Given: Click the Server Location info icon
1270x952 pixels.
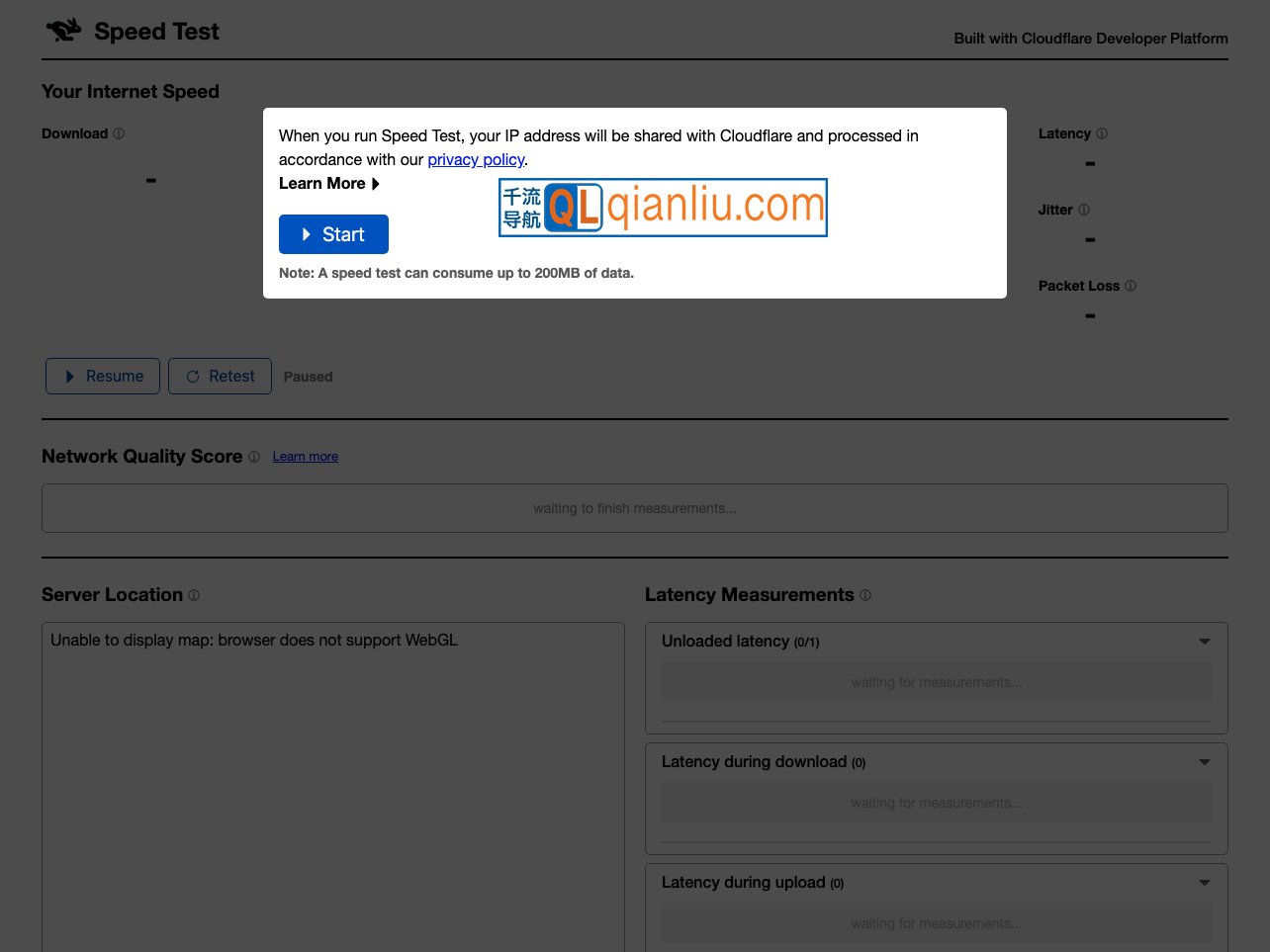Looking at the screenshot, I should (x=194, y=595).
